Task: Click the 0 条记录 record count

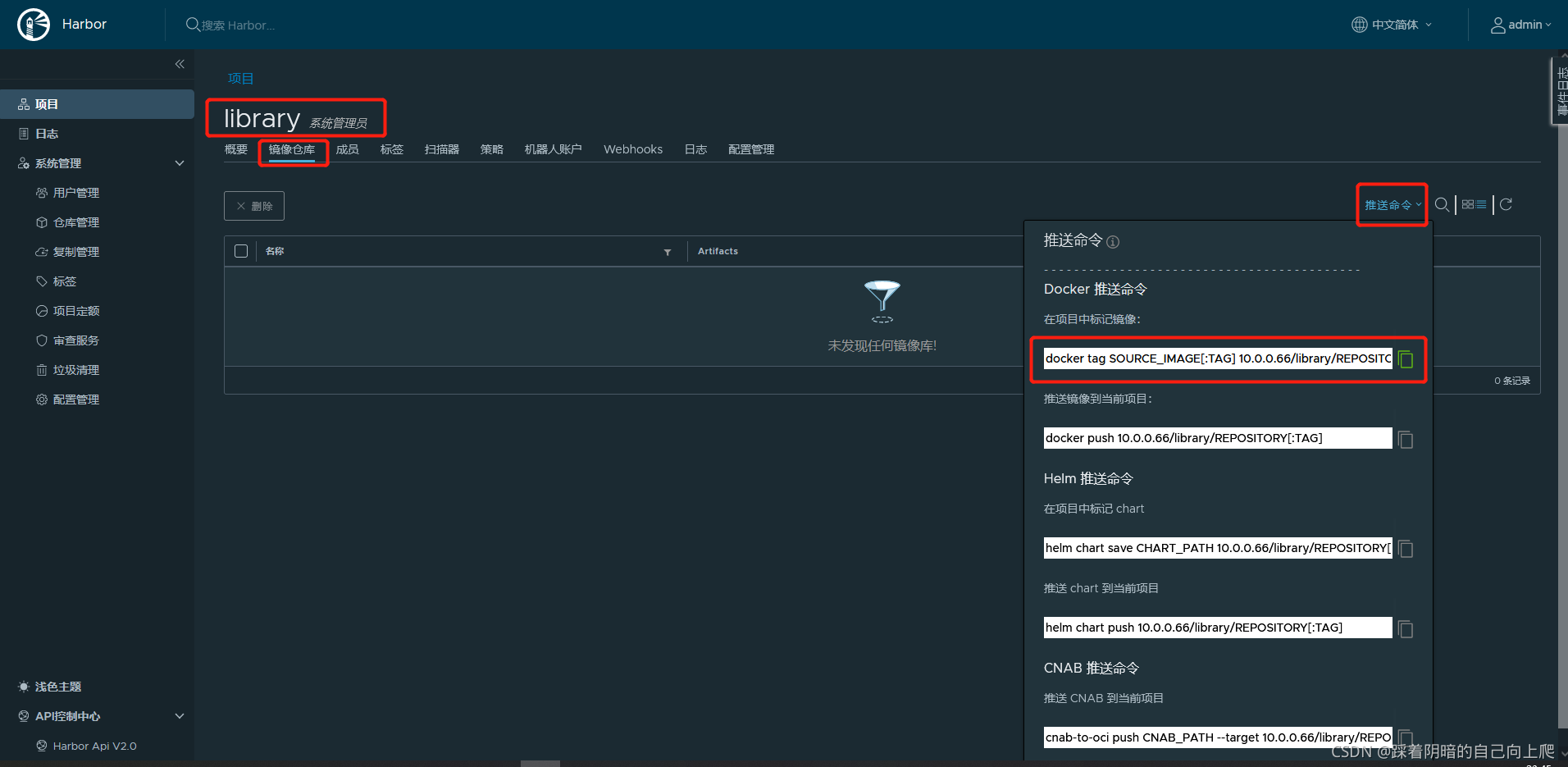Action: pyautogui.click(x=1512, y=381)
